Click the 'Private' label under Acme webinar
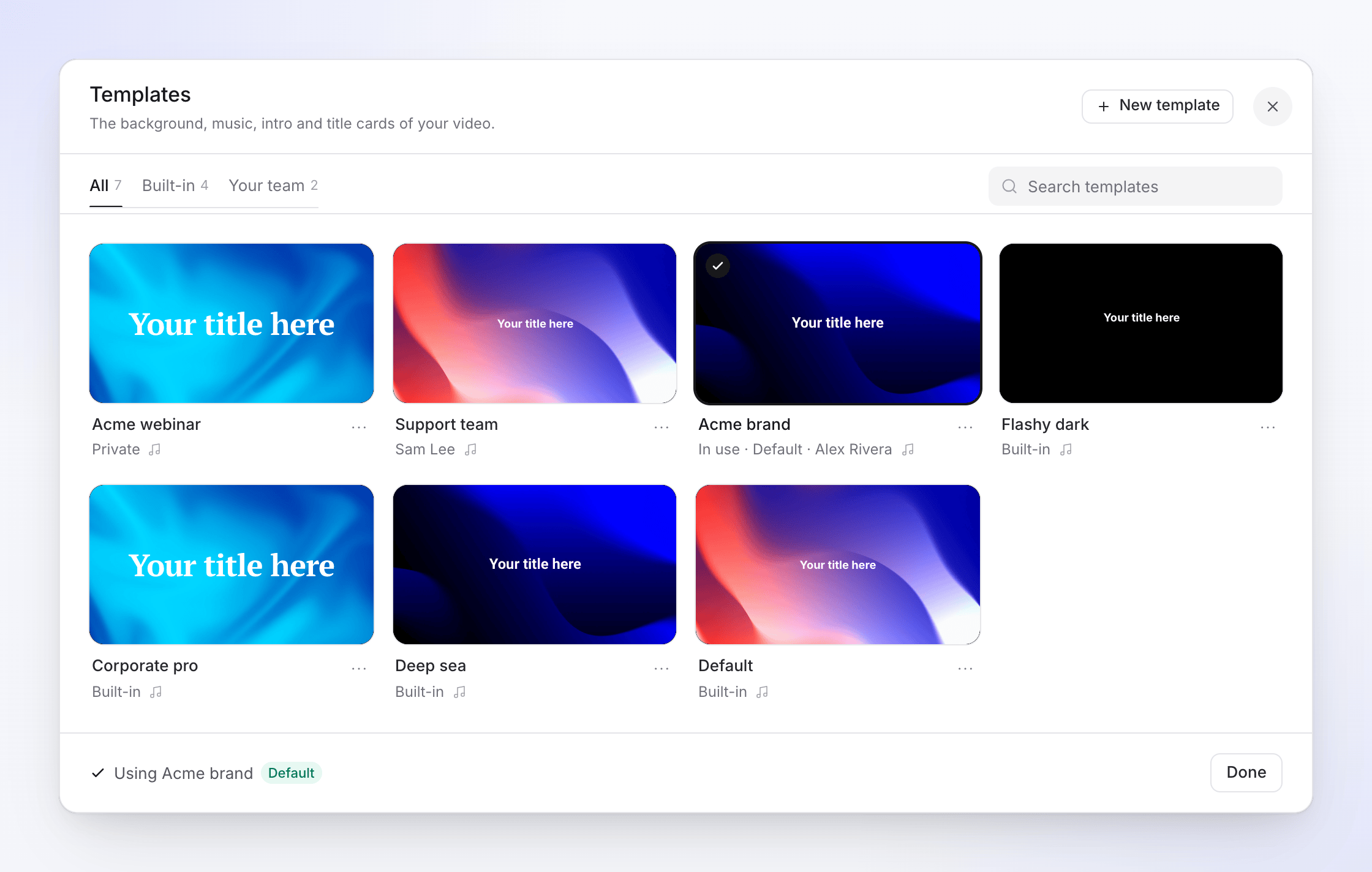Viewport: 1372px width, 872px height. tap(116, 449)
